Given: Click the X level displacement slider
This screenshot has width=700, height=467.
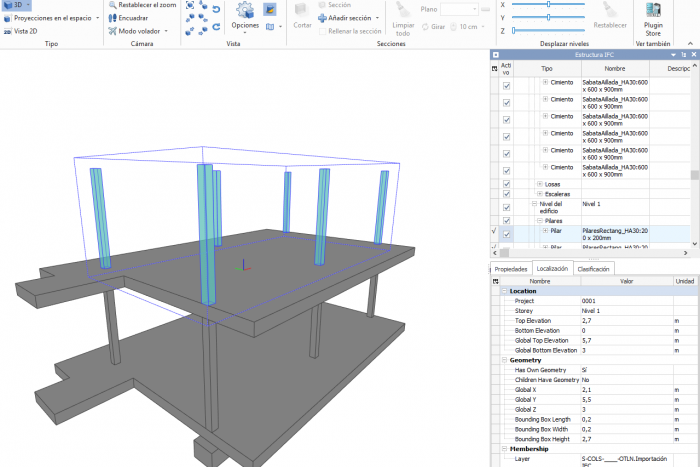Looking at the screenshot, I should click(x=548, y=5).
